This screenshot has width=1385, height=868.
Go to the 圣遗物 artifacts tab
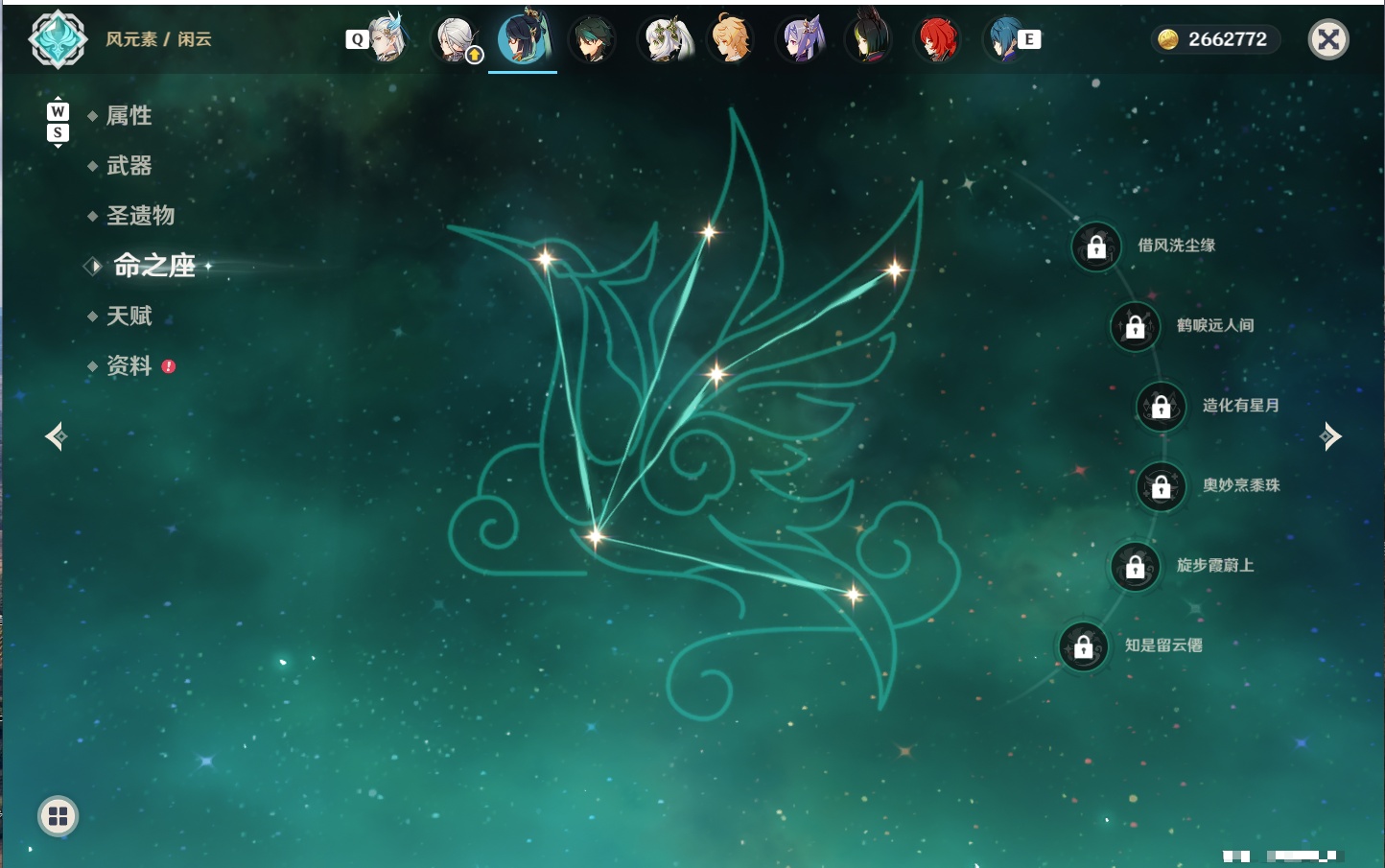point(140,215)
